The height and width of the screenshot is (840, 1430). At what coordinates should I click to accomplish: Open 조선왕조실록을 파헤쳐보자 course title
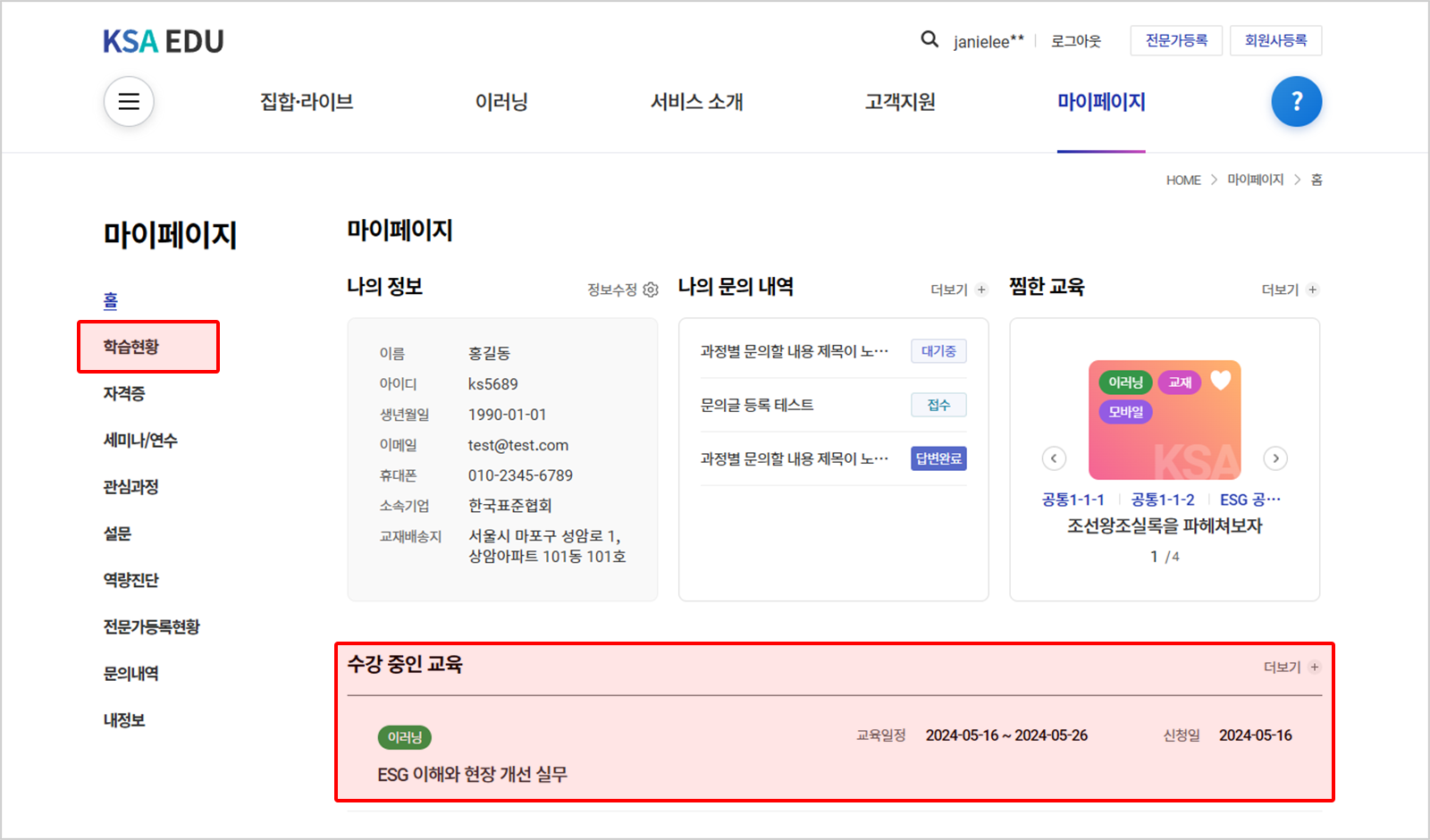coord(1165,525)
